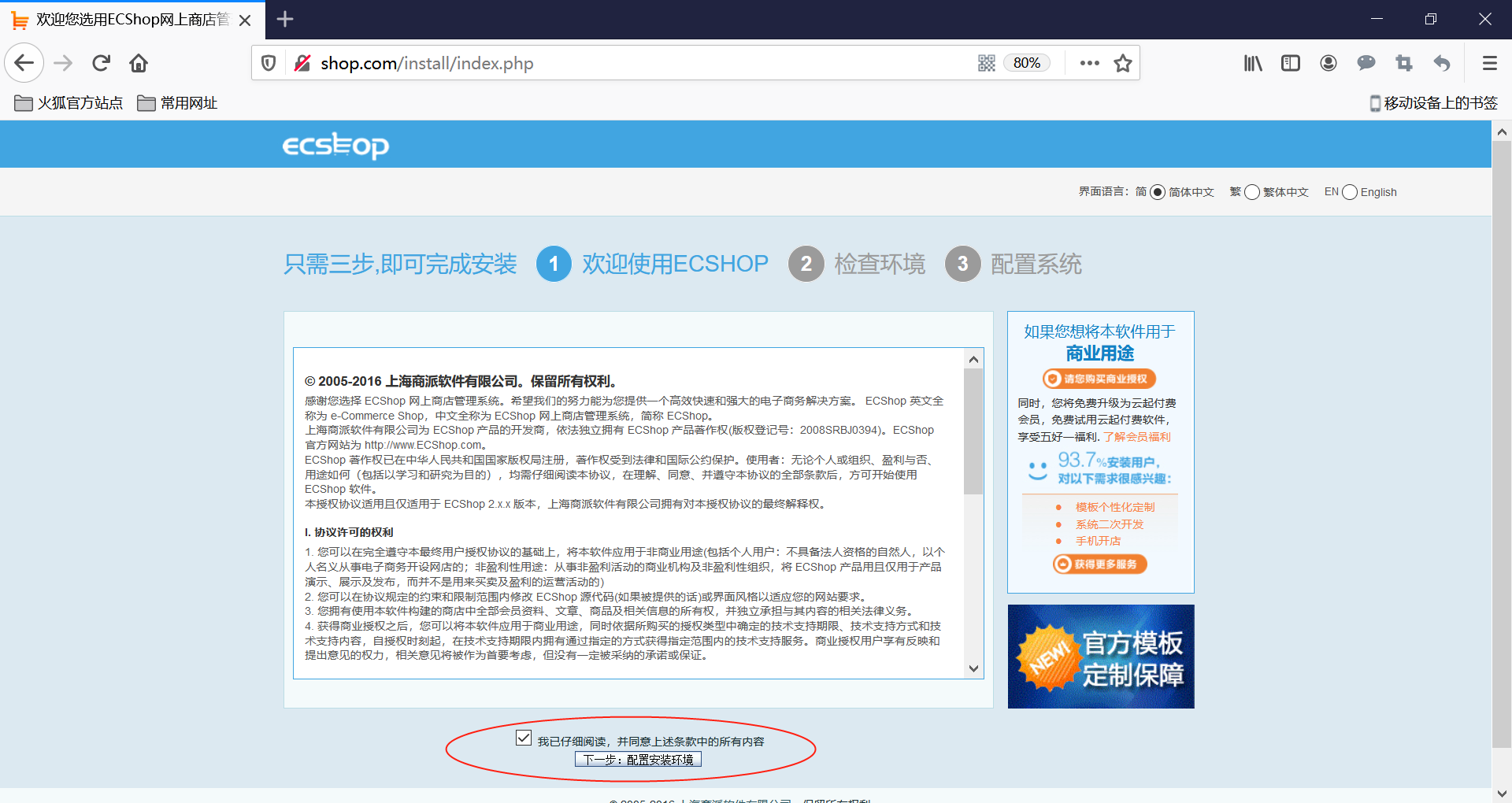The width and height of the screenshot is (1512, 803).
Task: Click 请您购买商业授权 orange button
Action: pyautogui.click(x=1099, y=379)
